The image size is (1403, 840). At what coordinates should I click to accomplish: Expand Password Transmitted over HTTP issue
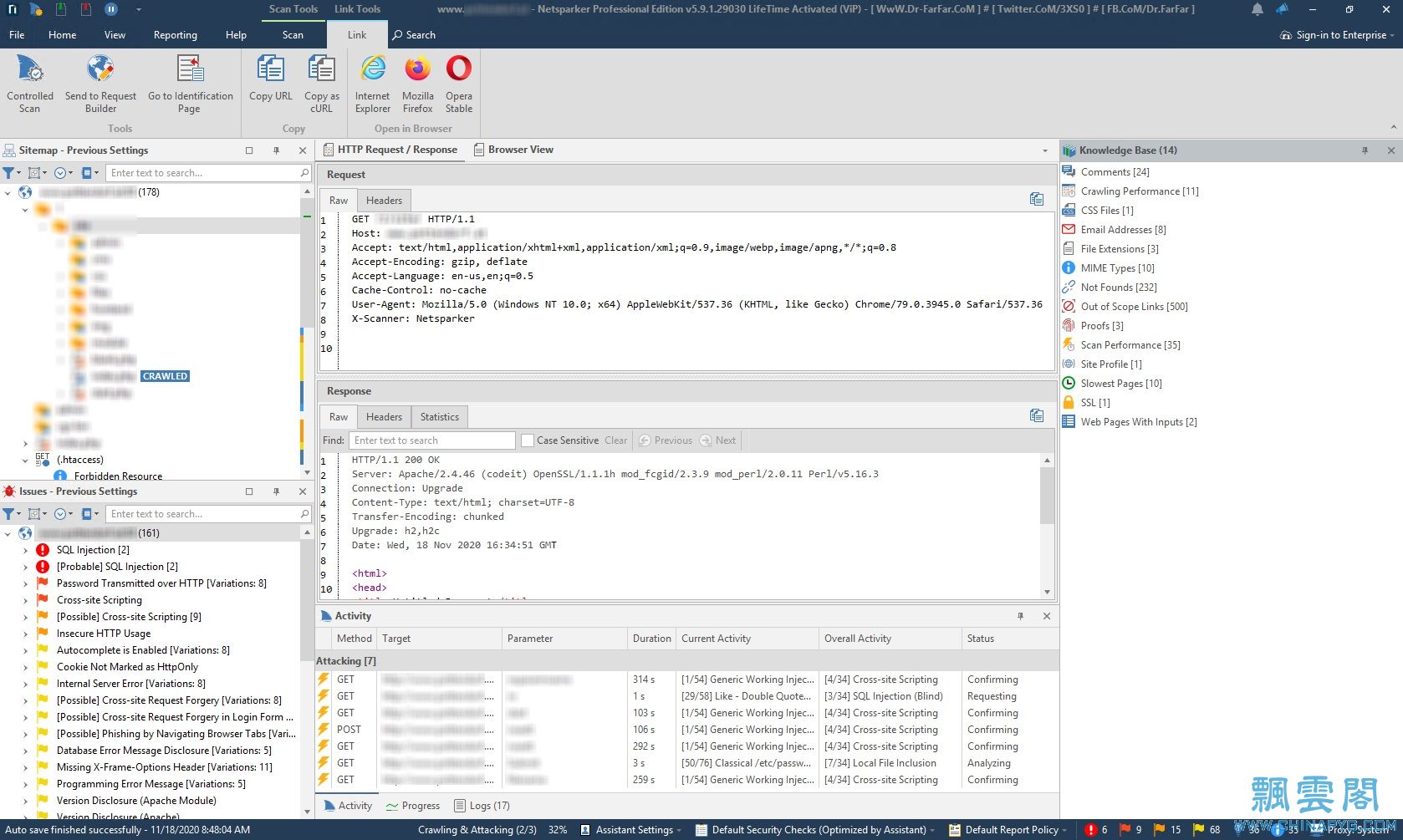25,583
